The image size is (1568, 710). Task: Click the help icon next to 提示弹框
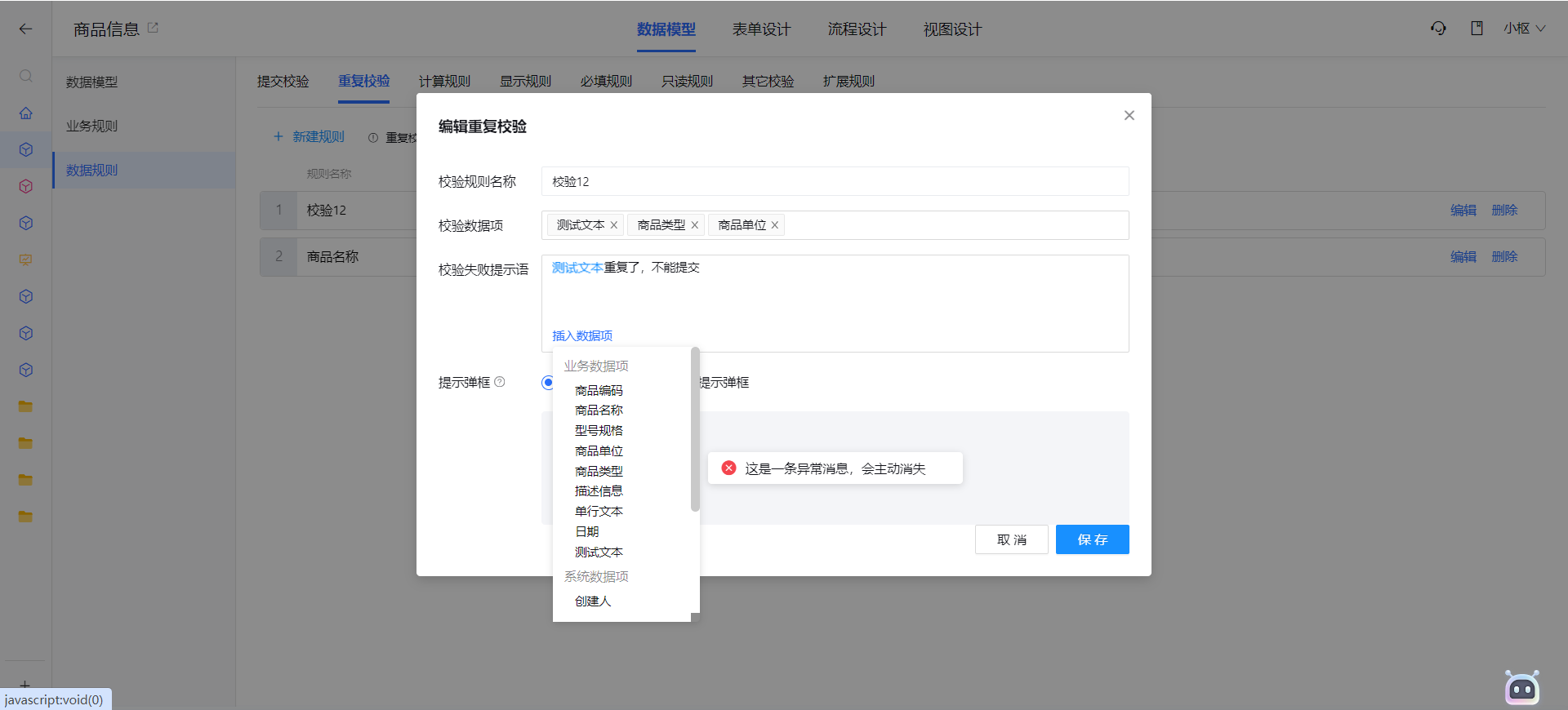point(500,382)
